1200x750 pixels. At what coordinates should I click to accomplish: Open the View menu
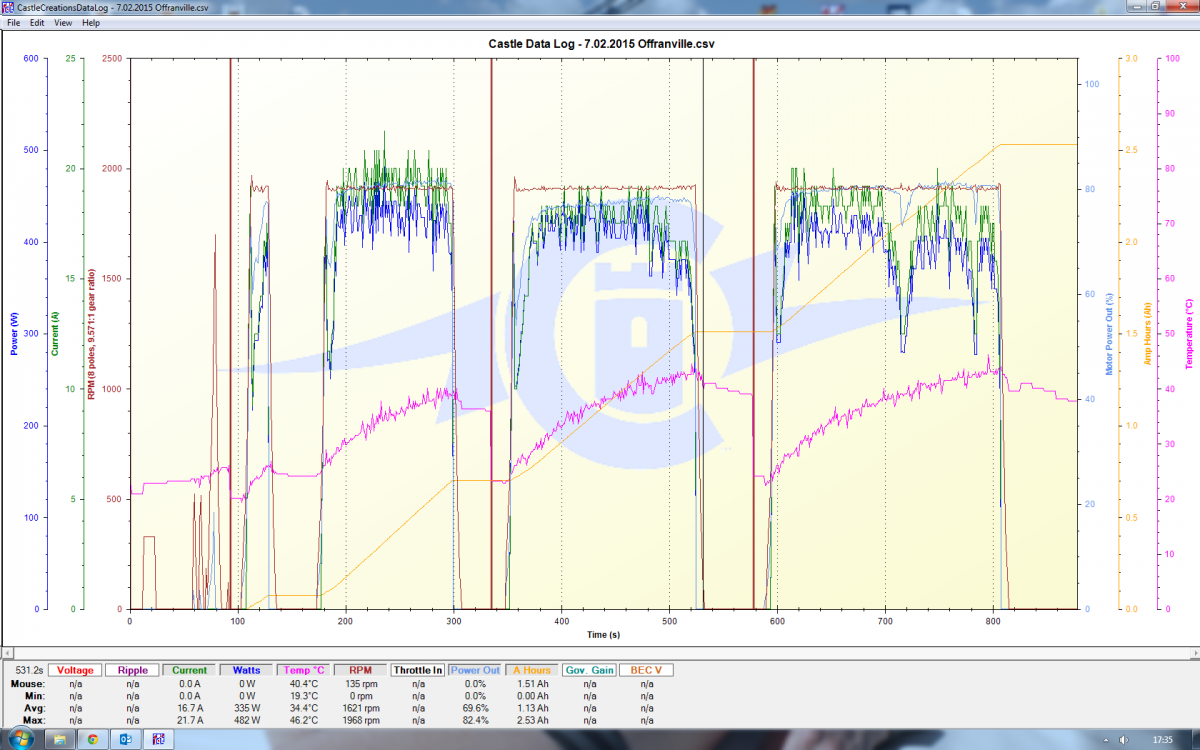coord(62,22)
